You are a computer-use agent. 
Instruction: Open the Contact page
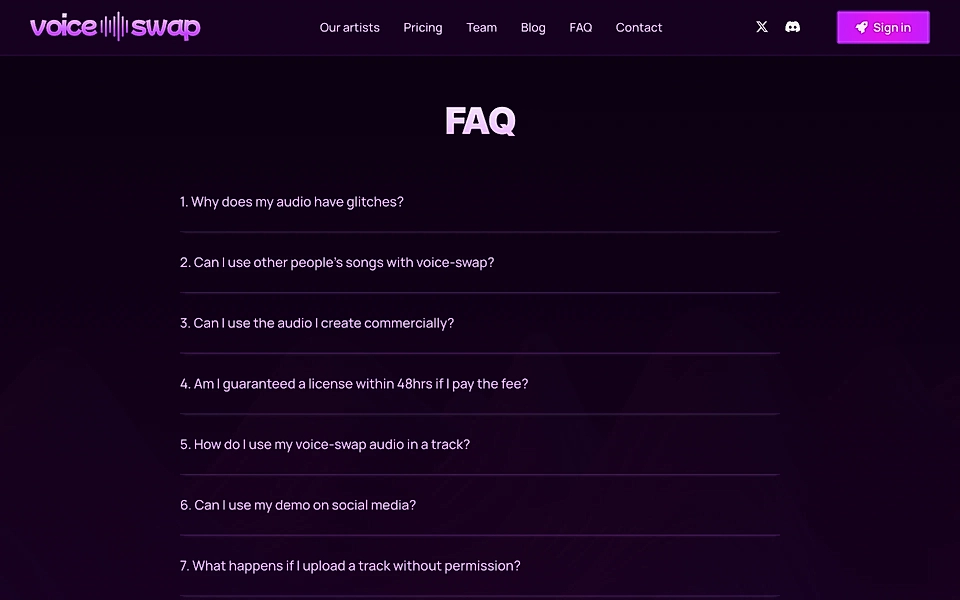tap(638, 28)
